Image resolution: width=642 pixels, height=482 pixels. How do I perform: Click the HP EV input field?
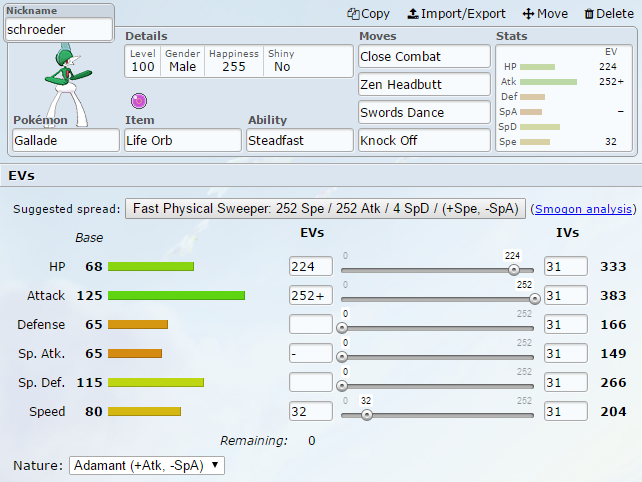tap(311, 267)
